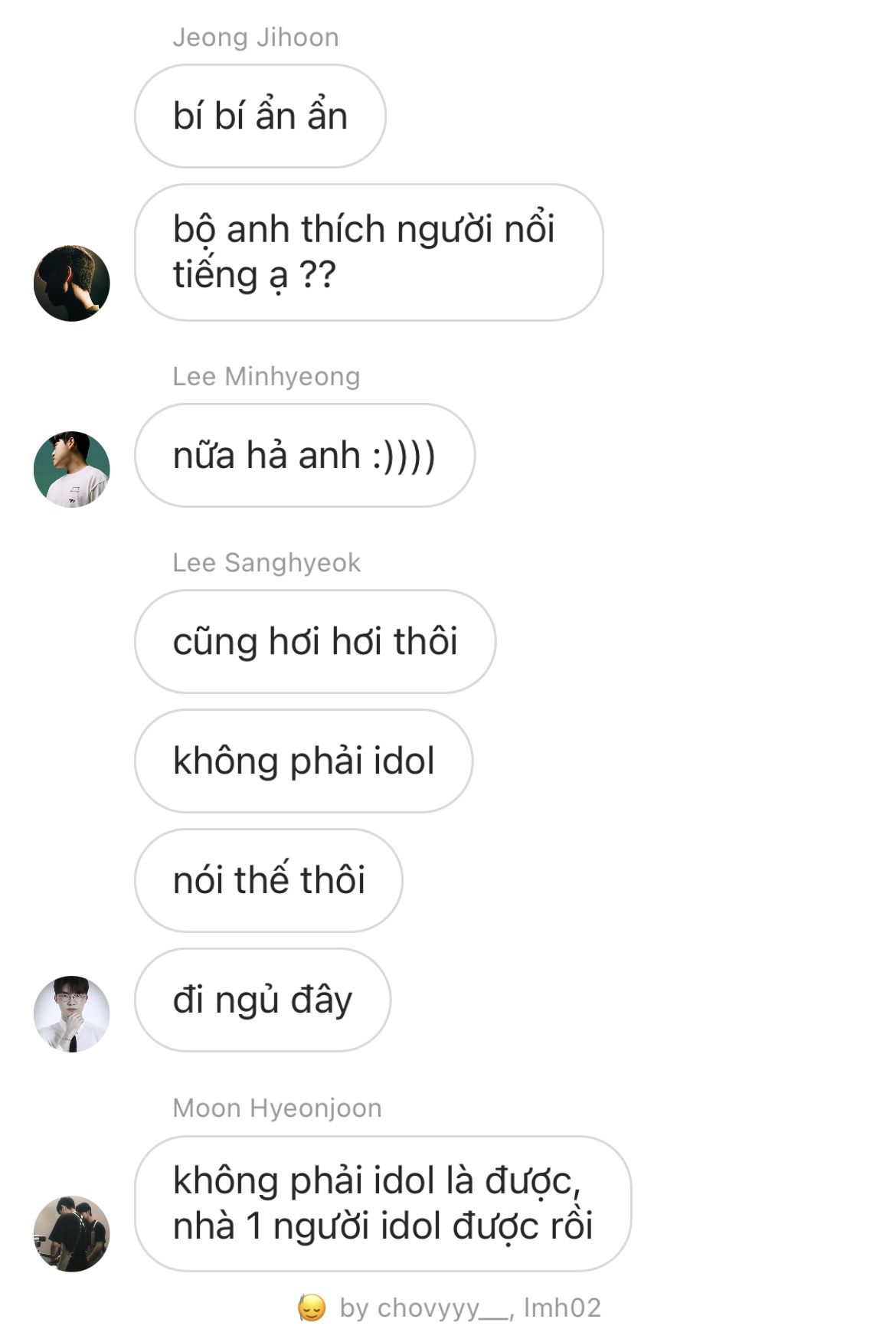Select the 'nói thế thôi' message
The width and height of the screenshot is (896, 1342).
tap(269, 881)
